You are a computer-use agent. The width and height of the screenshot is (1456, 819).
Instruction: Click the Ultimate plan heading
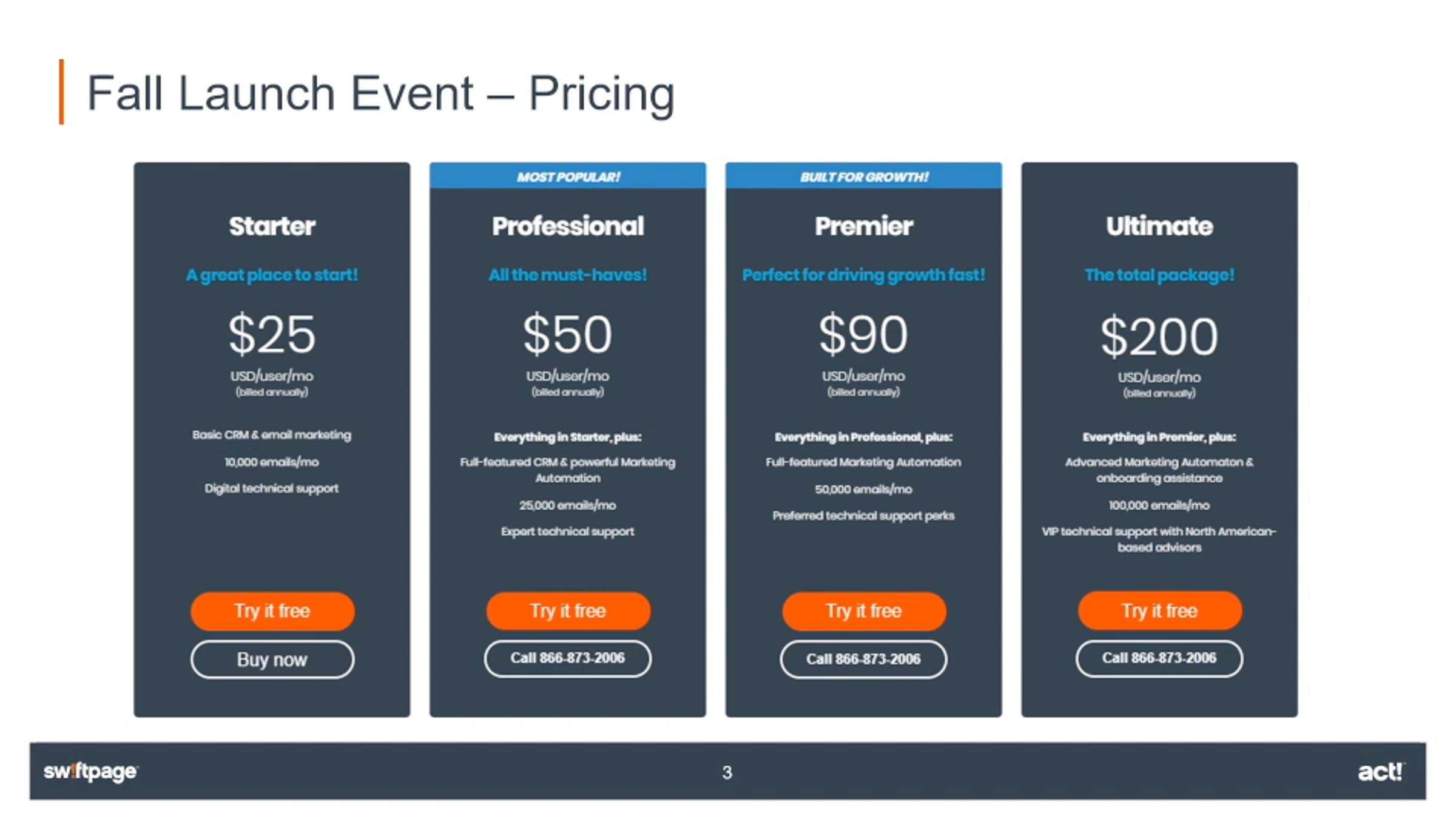click(x=1159, y=226)
